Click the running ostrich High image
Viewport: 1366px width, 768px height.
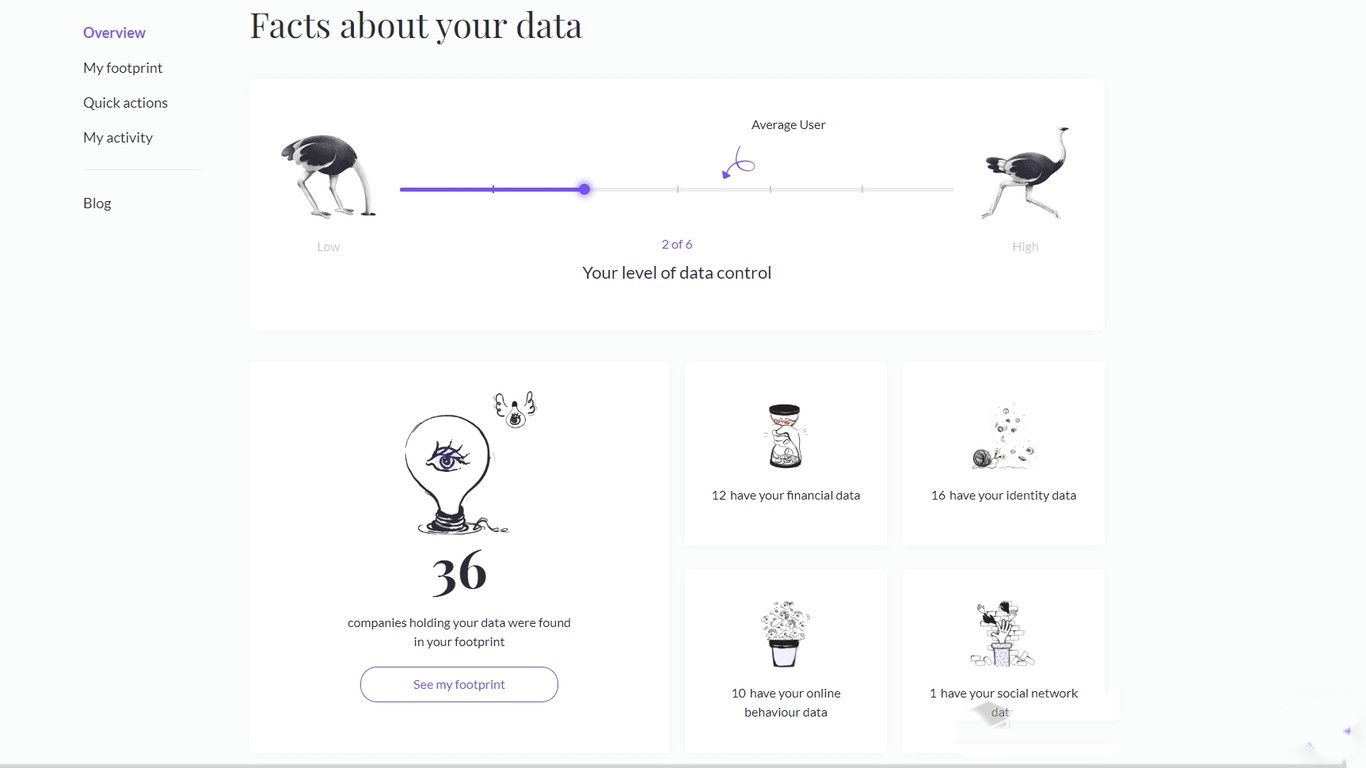coord(1026,172)
